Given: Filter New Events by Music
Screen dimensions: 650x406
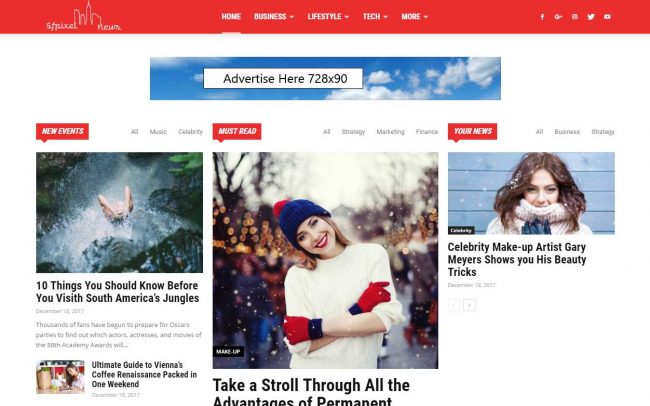Looking at the screenshot, I should tap(158, 132).
